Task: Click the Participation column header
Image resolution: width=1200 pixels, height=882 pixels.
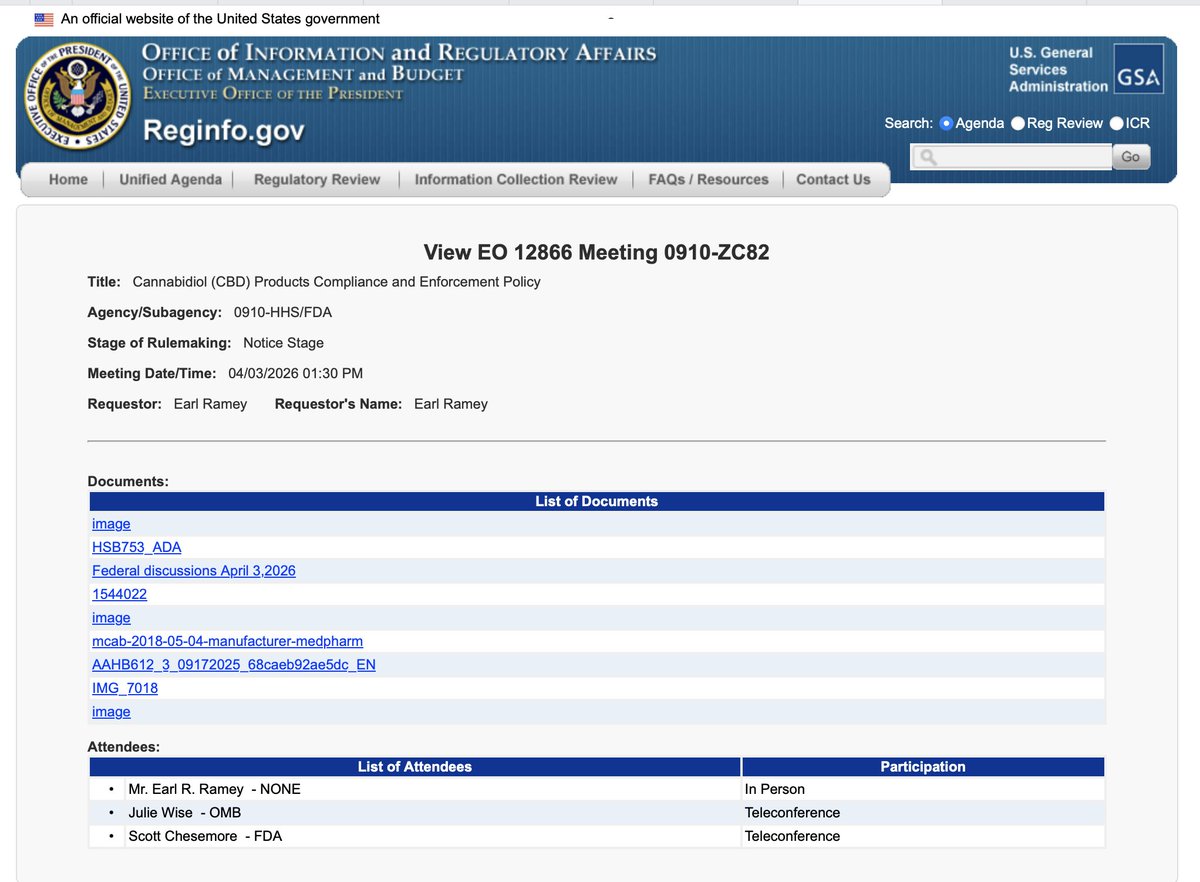Action: coord(923,767)
